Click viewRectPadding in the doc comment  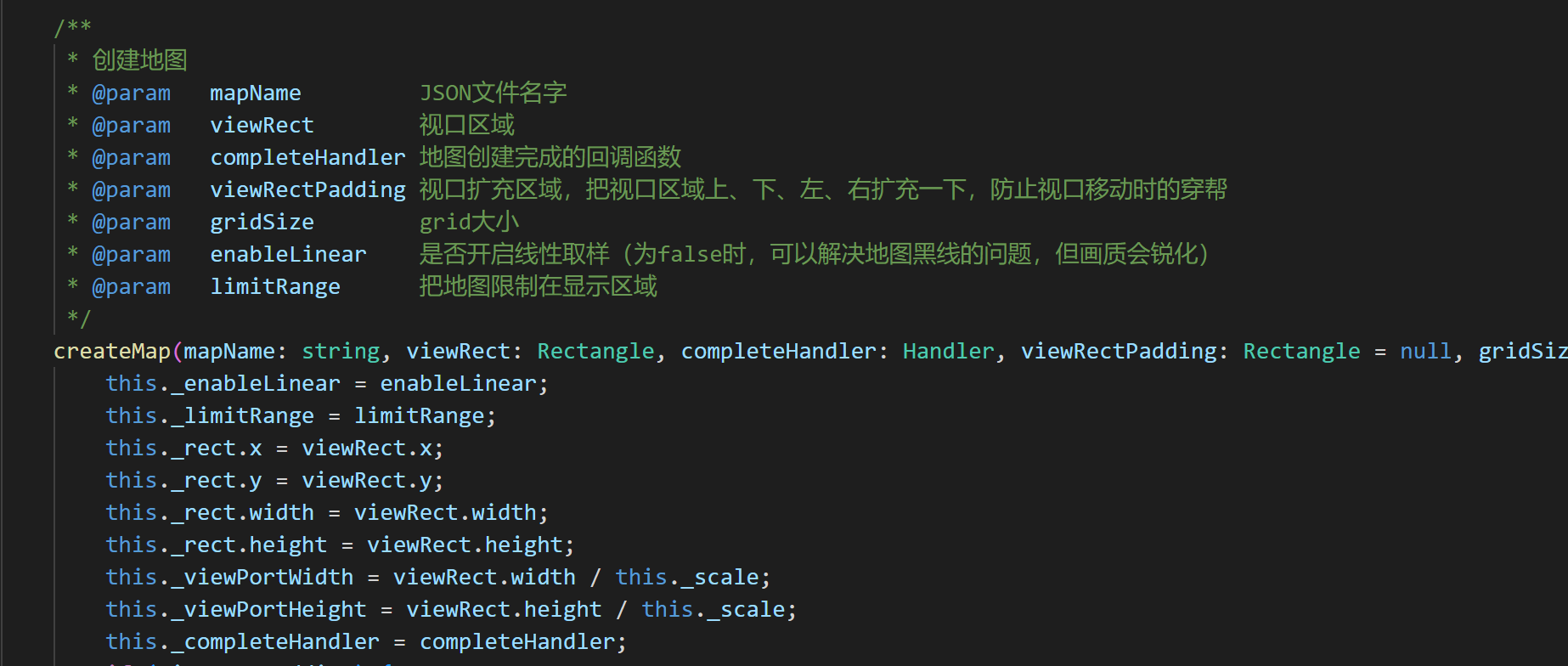point(307,189)
